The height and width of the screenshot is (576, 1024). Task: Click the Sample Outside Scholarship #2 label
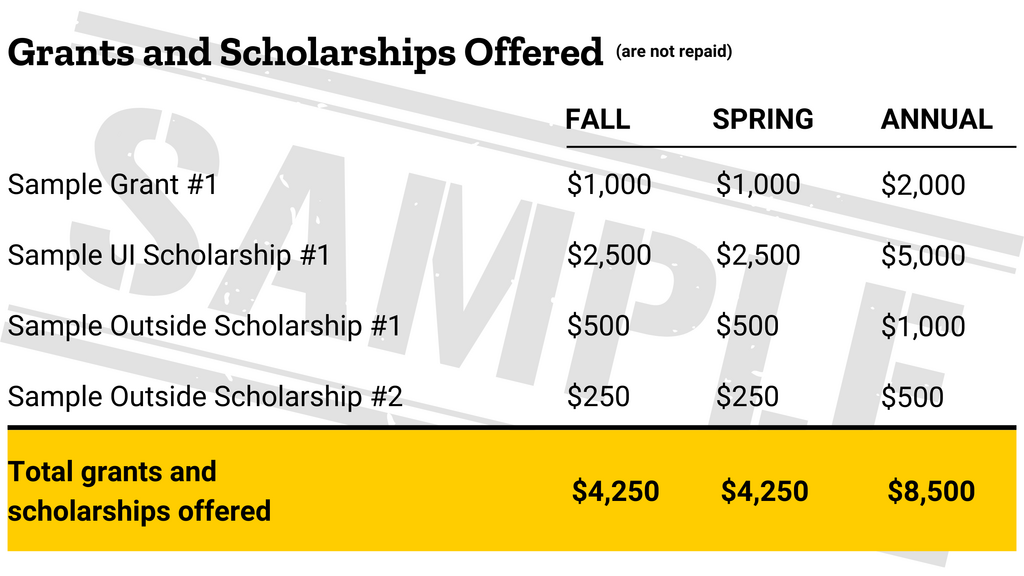(x=205, y=396)
